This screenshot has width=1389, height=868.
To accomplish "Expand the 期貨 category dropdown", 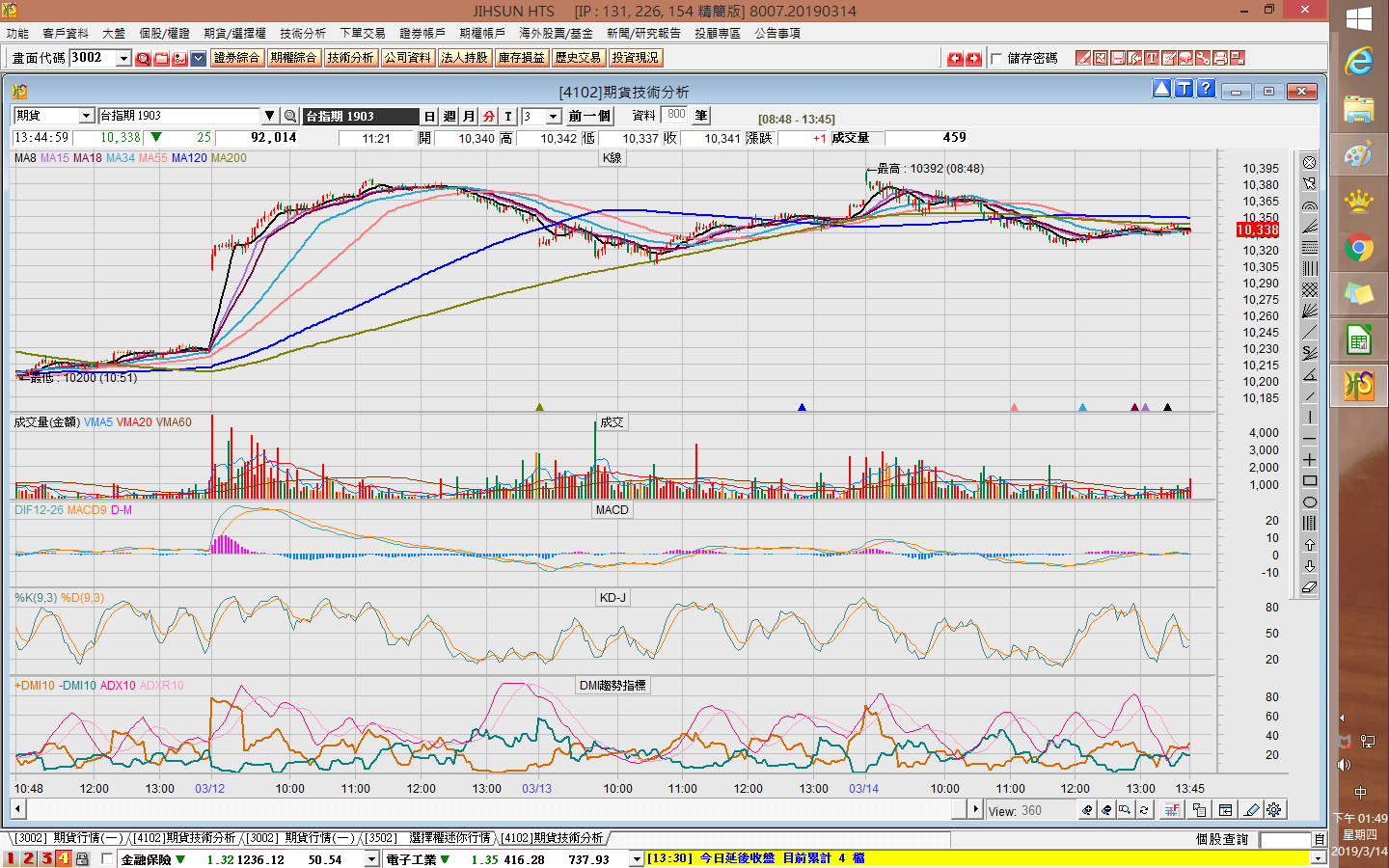I will pos(86,116).
